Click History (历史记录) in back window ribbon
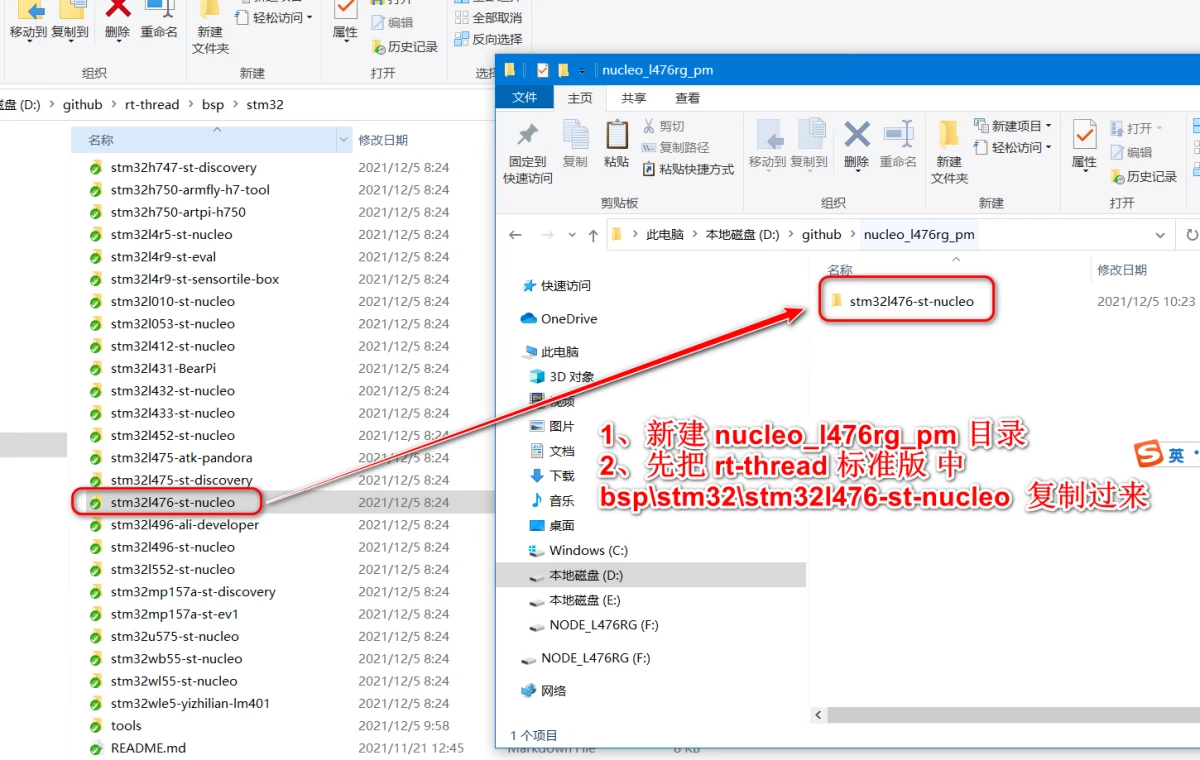This screenshot has width=1200, height=760. 405,47
